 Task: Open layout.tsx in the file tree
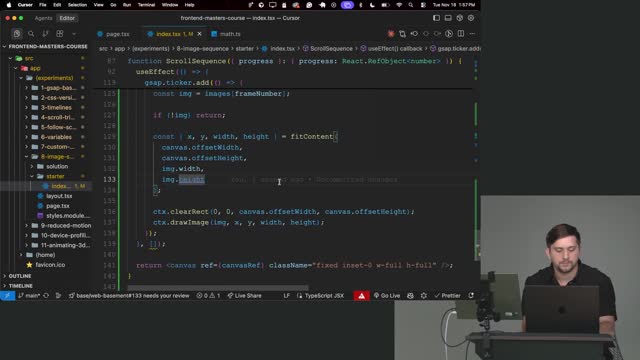pyautogui.click(x=59, y=196)
